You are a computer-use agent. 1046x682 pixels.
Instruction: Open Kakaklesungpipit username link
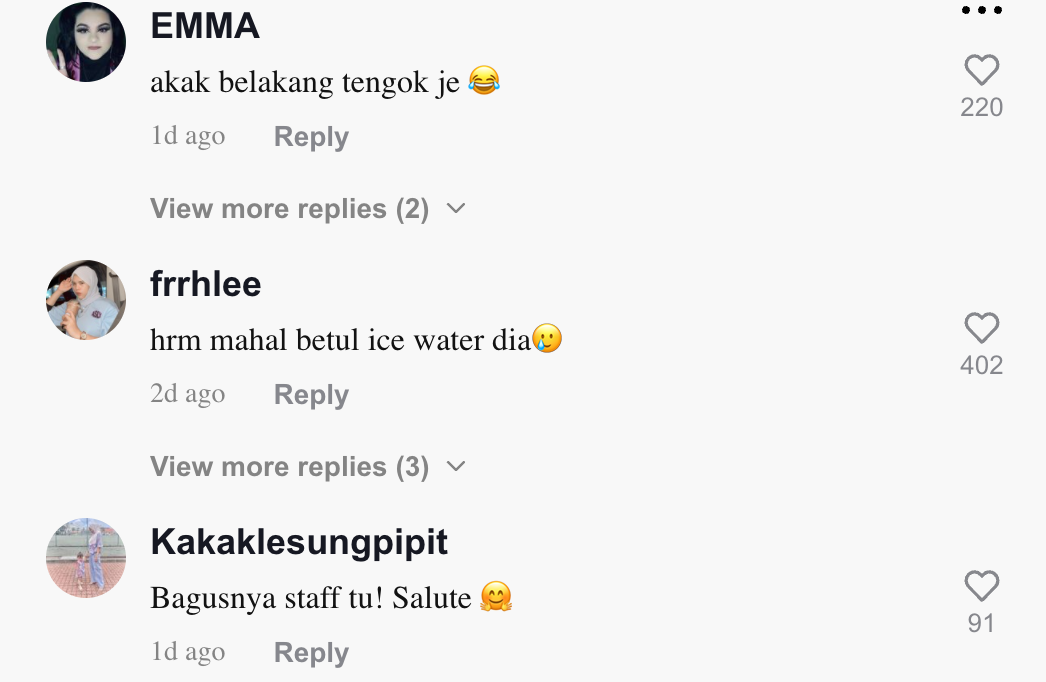pos(299,543)
